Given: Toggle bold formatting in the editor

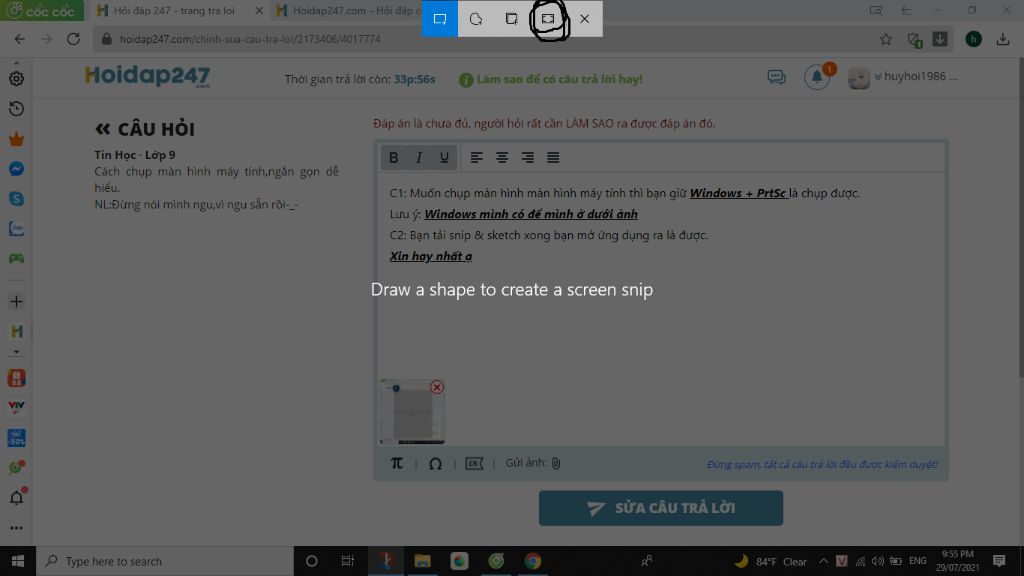Looking at the screenshot, I should (393, 157).
